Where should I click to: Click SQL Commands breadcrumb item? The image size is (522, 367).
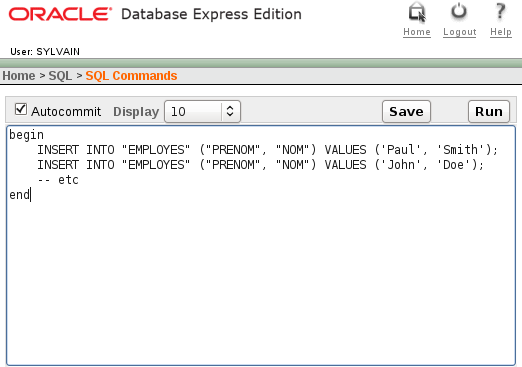(x=131, y=76)
